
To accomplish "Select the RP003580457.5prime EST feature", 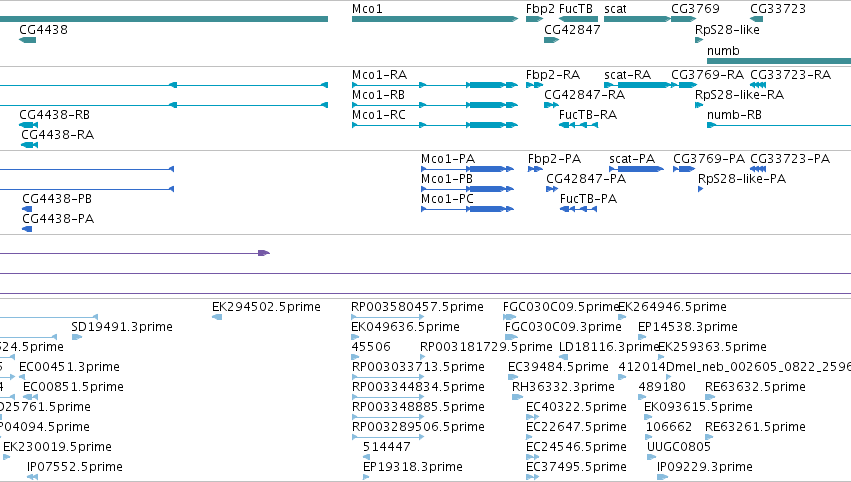I will [x=388, y=317].
